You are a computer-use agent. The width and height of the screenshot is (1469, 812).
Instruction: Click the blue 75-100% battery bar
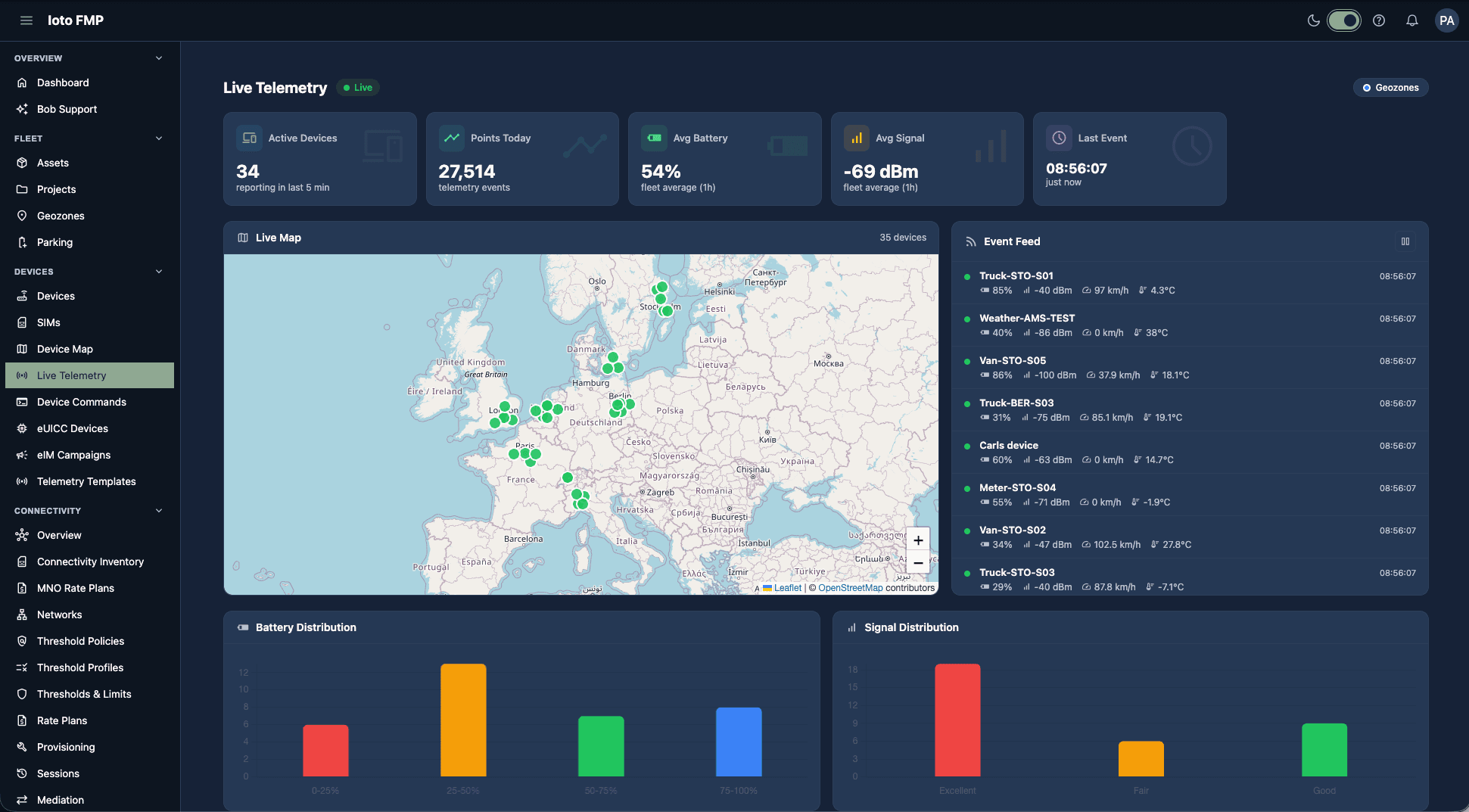(739, 742)
